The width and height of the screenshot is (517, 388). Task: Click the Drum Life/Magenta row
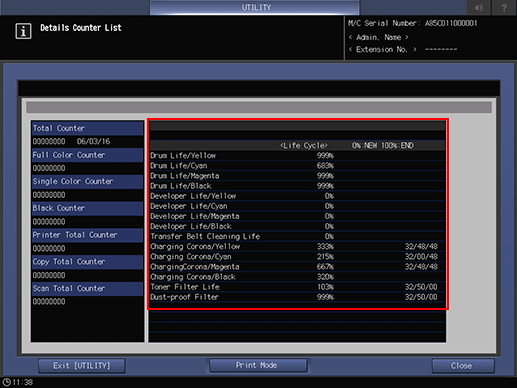point(297,176)
